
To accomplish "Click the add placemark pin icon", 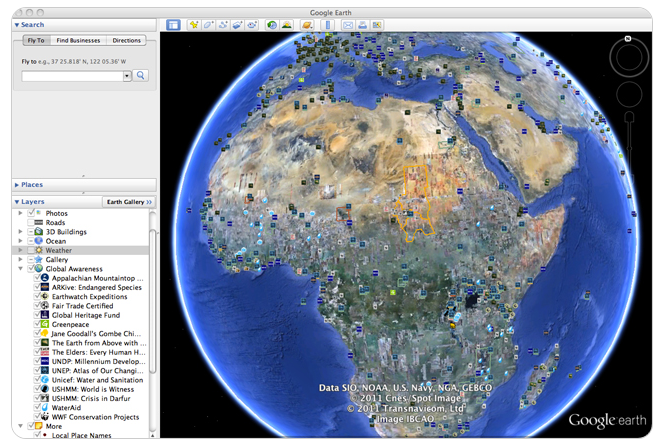I will 194,24.
